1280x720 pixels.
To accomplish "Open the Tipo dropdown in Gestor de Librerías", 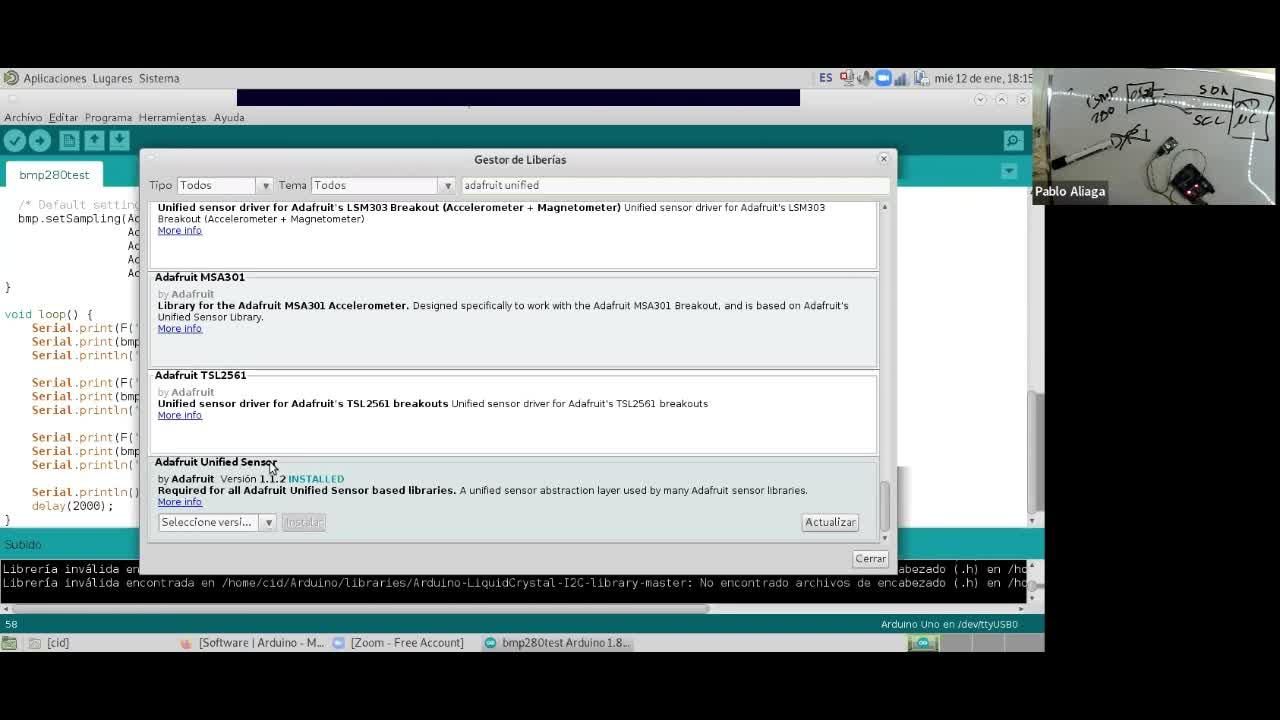I will tap(224, 185).
